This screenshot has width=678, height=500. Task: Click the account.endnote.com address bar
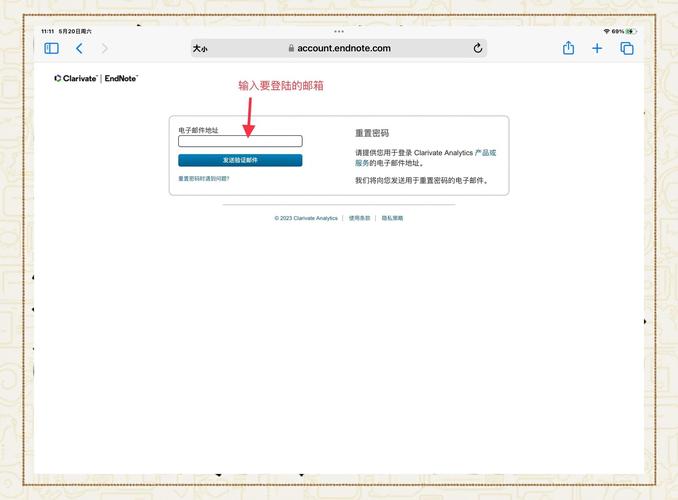339,48
